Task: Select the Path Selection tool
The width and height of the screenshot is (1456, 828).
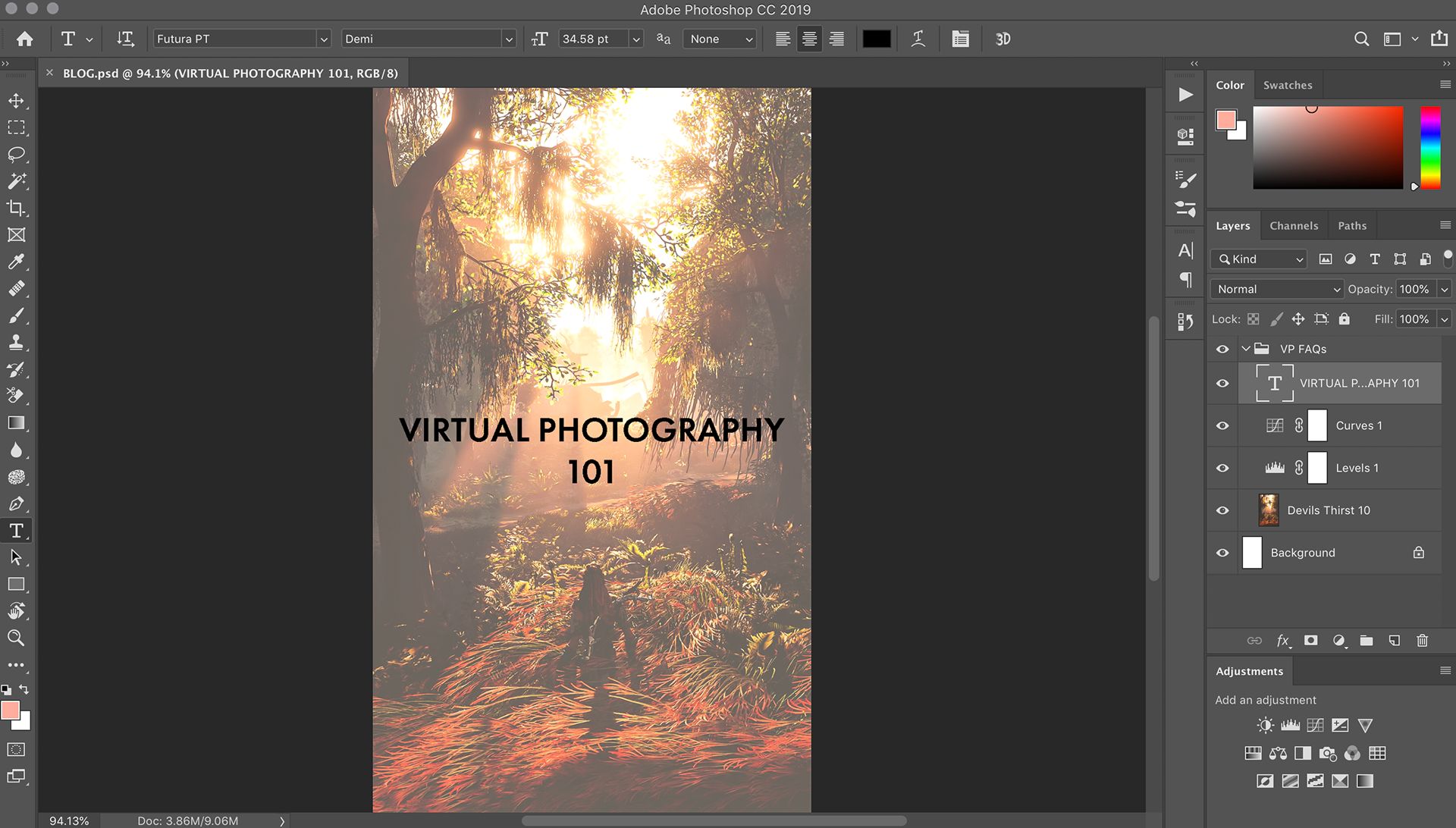Action: (x=16, y=557)
